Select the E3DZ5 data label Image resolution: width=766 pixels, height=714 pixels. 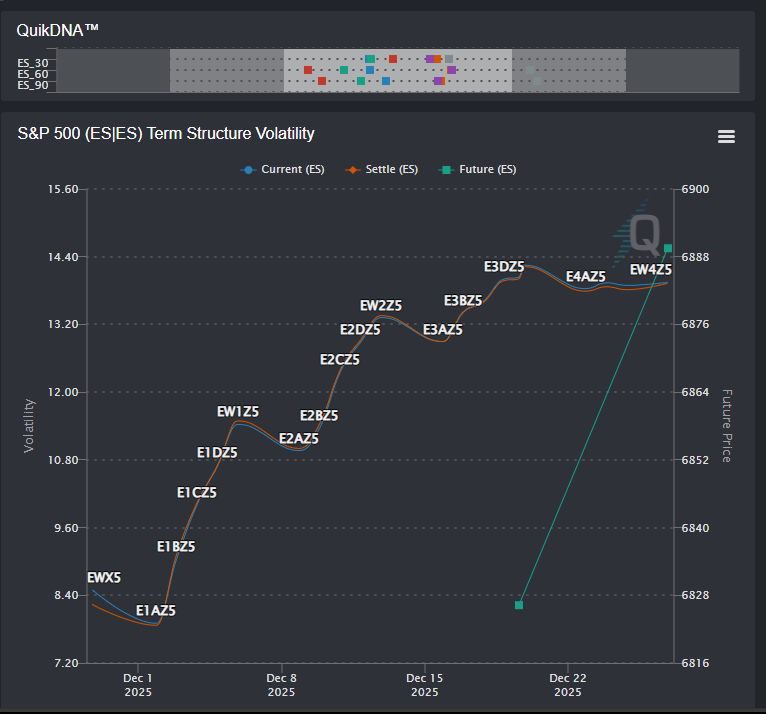pyautogui.click(x=504, y=267)
